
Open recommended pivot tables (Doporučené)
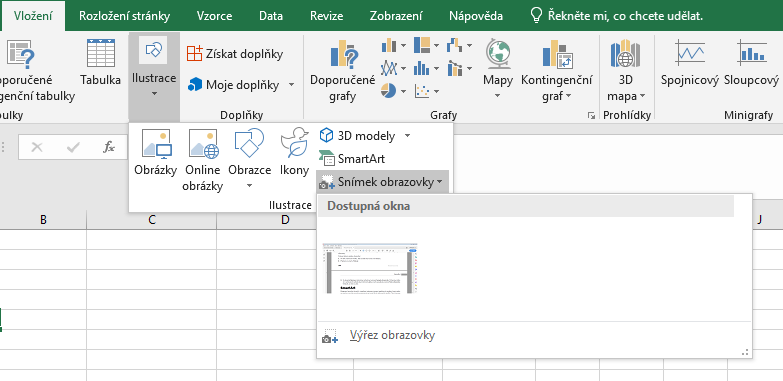26,70
